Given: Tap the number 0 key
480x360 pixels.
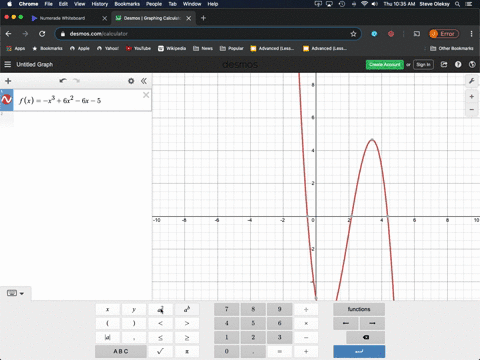Looking at the screenshot, I should pos(227,351).
